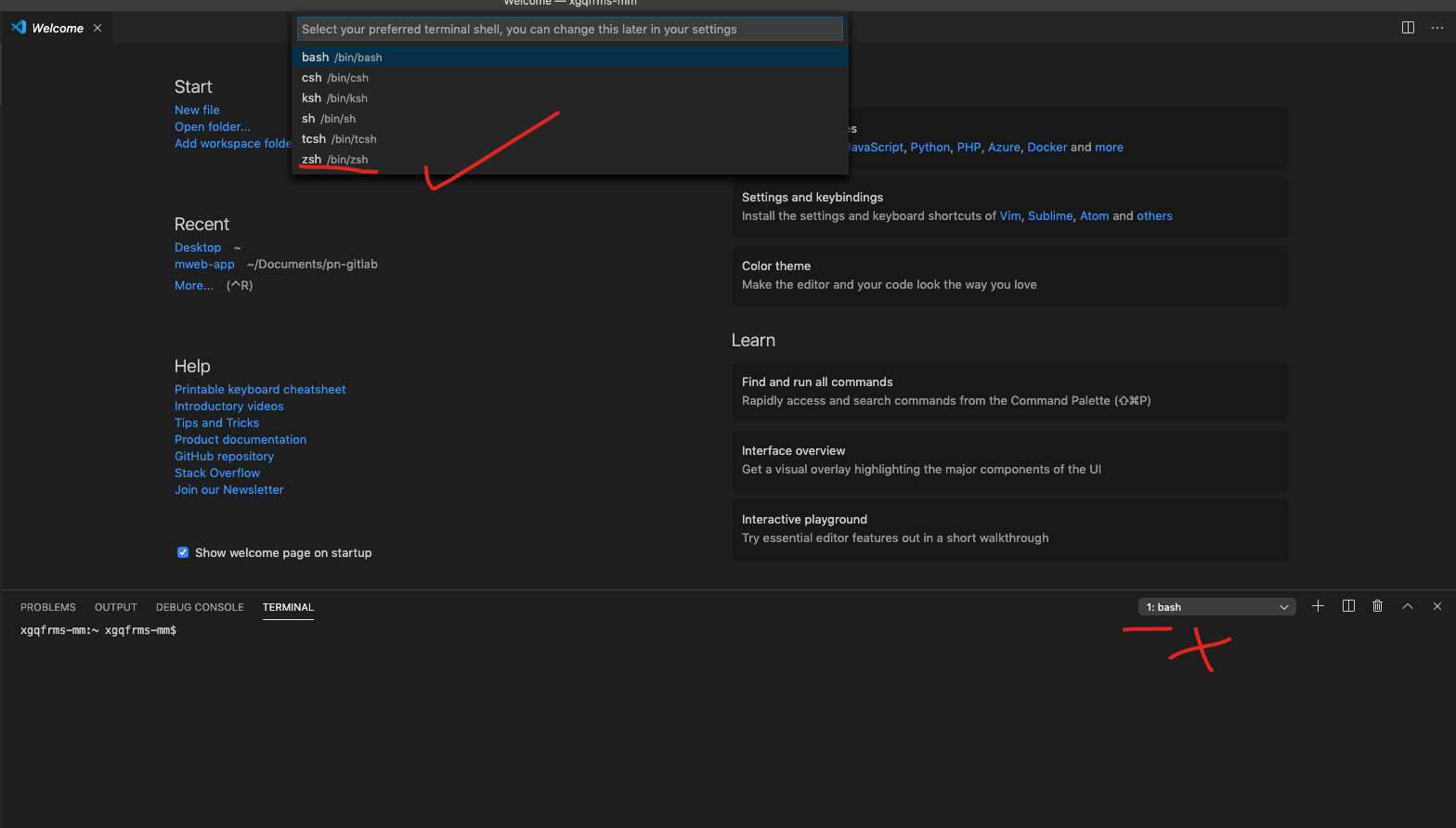Click More... under Recent
This screenshot has width=1456, height=828.
pyautogui.click(x=194, y=285)
